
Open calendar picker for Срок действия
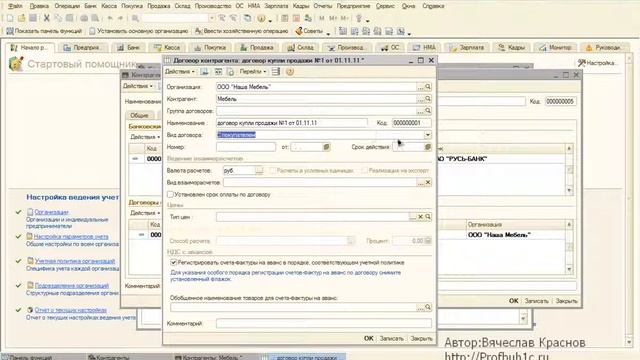click(x=428, y=147)
